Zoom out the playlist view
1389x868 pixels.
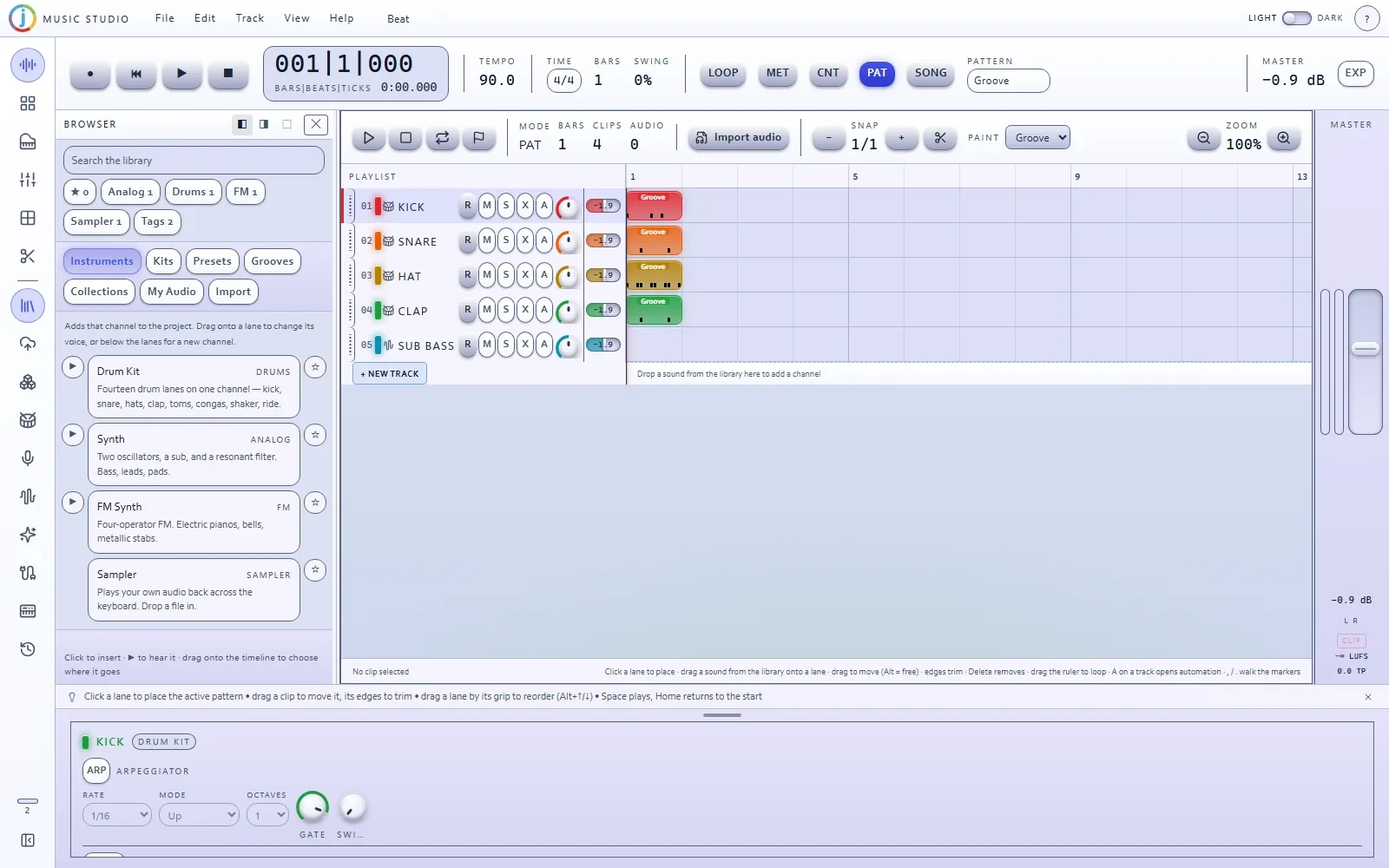point(1203,137)
